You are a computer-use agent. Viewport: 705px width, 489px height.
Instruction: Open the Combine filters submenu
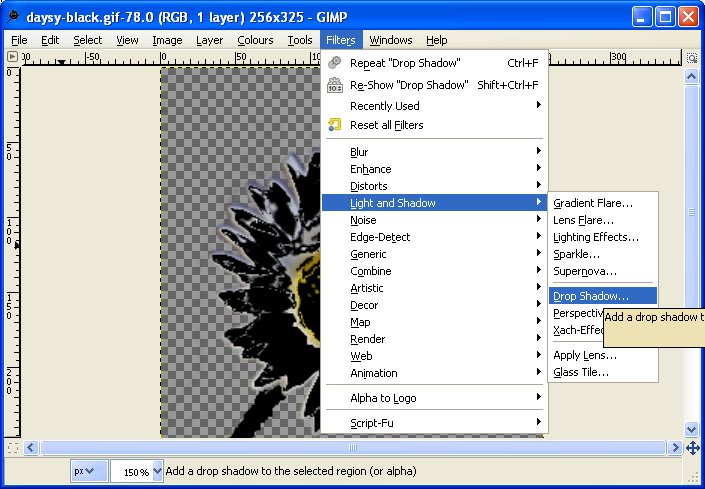[x=434, y=271]
